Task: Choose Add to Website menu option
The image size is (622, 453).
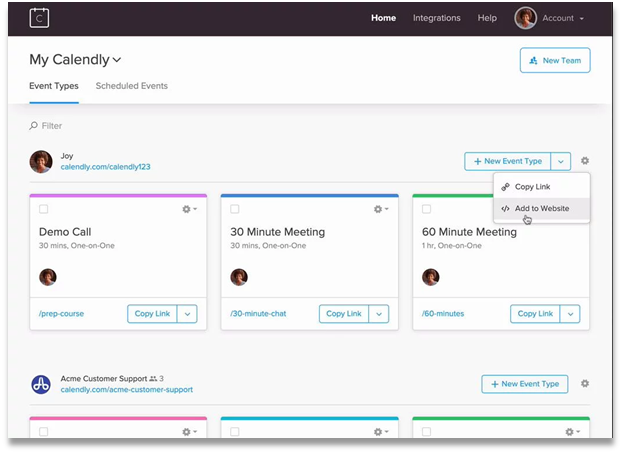Action: pyautogui.click(x=541, y=209)
